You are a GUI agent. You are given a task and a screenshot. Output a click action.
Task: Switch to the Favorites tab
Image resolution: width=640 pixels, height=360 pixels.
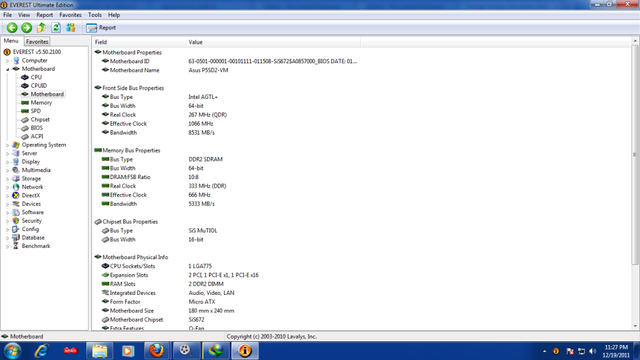(37, 42)
